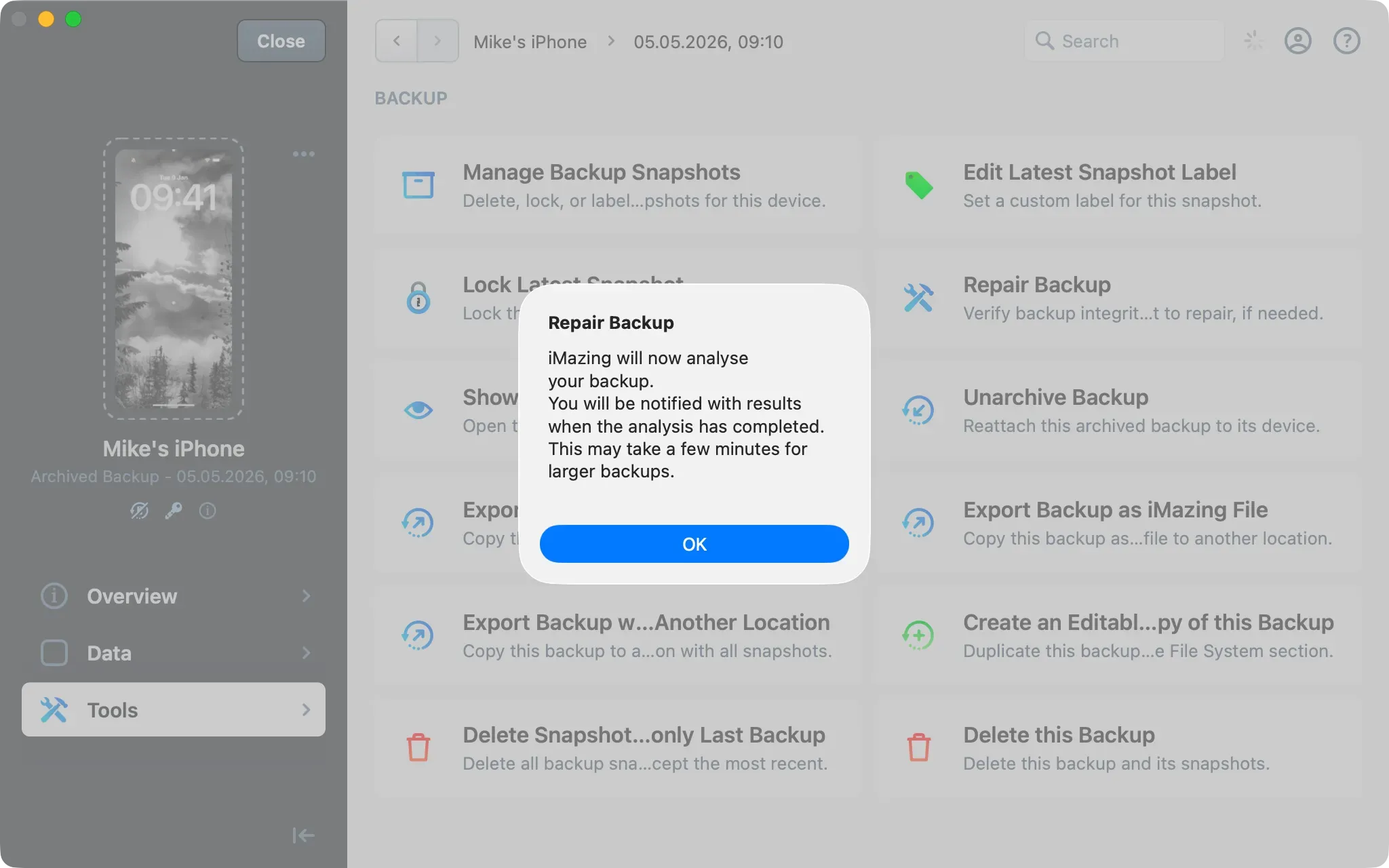Viewport: 1389px width, 868px height.
Task: Click the Search field in the toolbar
Action: coord(1124,41)
